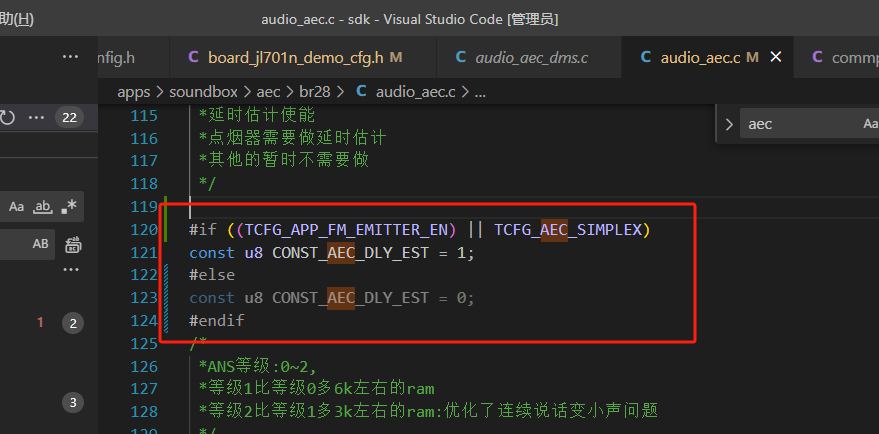879x434 pixels.
Task: Switch to audio_aec_dms.c tab
Action: click(529, 57)
